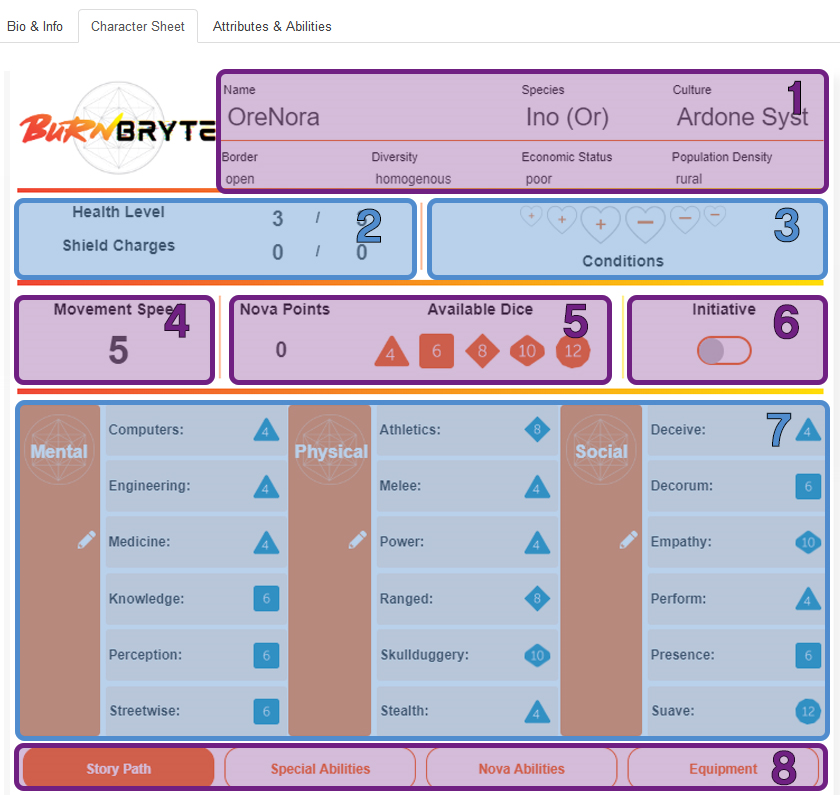Show the Special Abilities section

click(320, 769)
